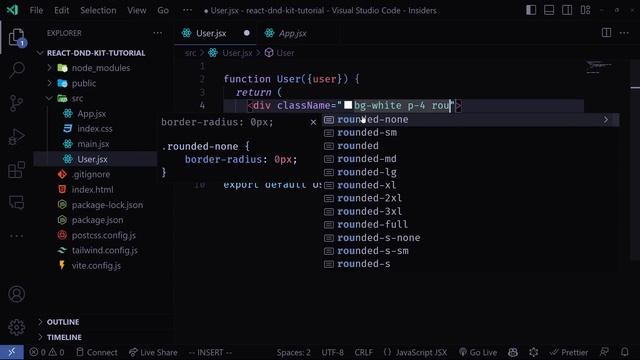Open index.css file in Explorer

point(95,129)
